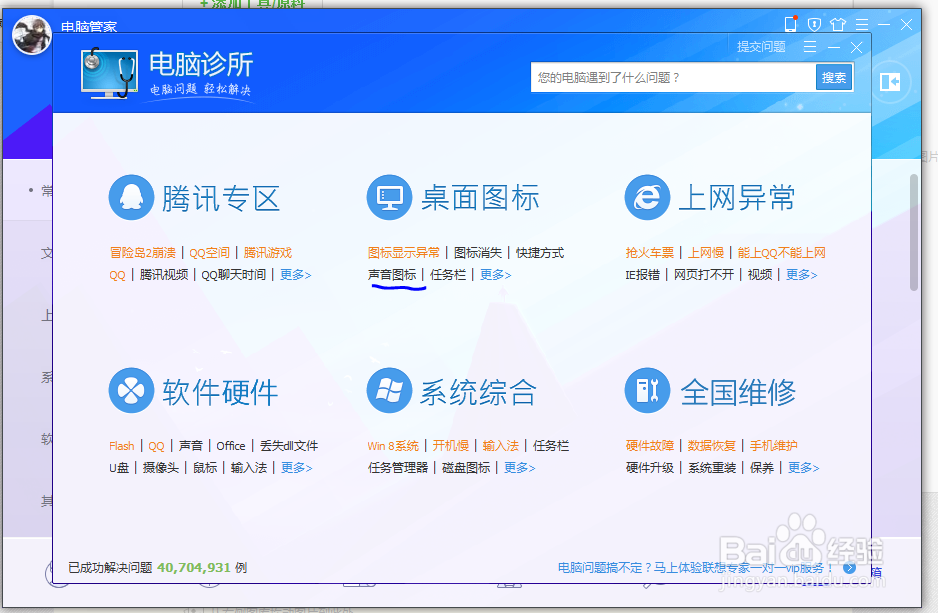Expand 更多 under 桌面图标
Image resolution: width=938 pixels, height=613 pixels.
point(495,275)
